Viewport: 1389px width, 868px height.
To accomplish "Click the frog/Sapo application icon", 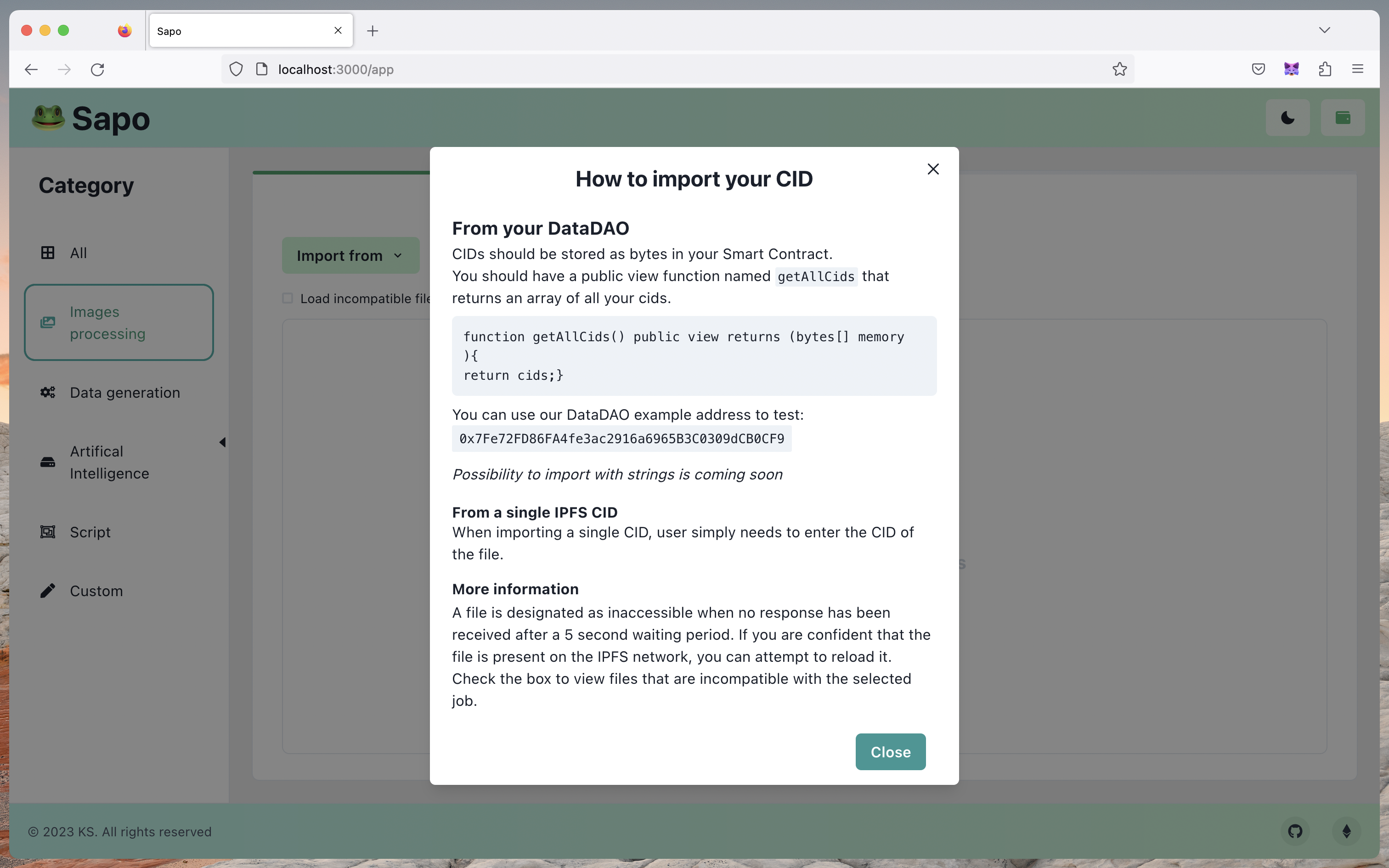I will point(49,118).
